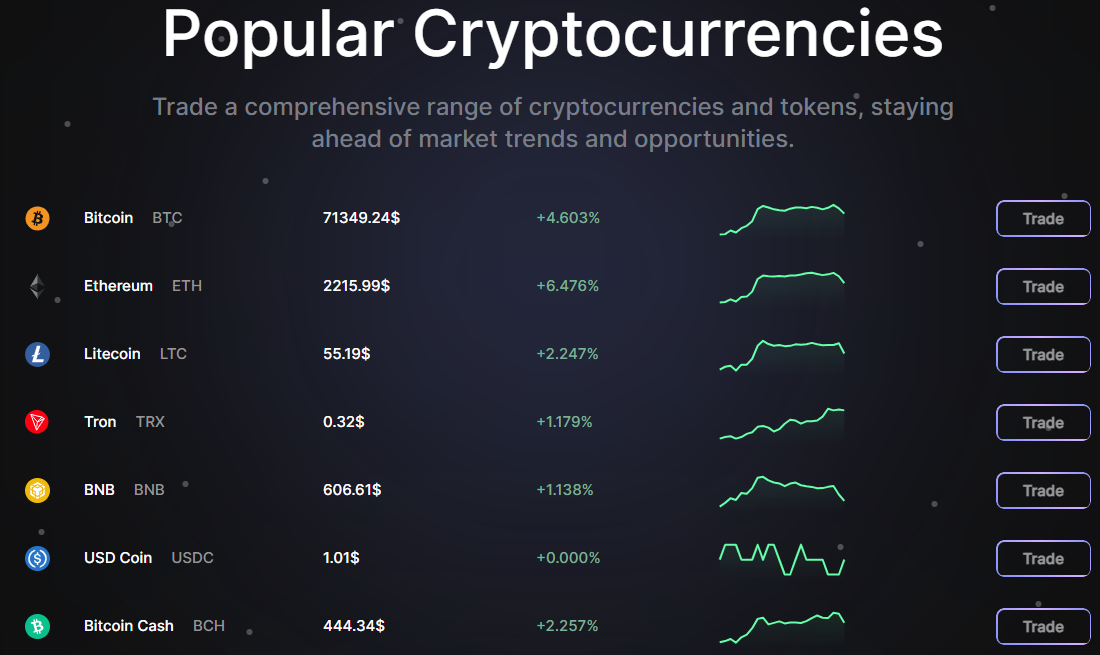Start trading Tron with Trade button

click(1043, 423)
